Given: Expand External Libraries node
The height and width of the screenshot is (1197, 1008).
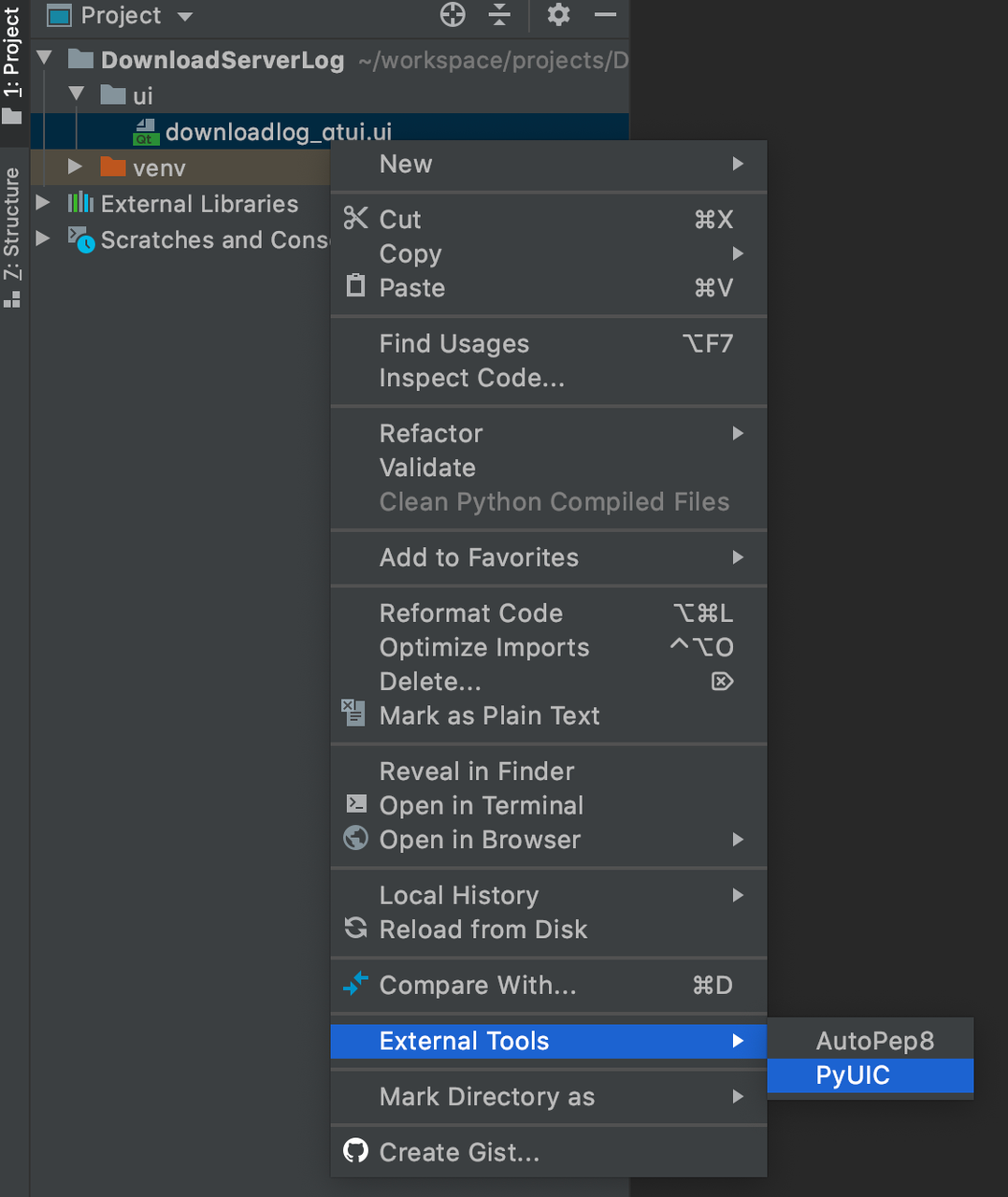Looking at the screenshot, I should pyautogui.click(x=43, y=202).
